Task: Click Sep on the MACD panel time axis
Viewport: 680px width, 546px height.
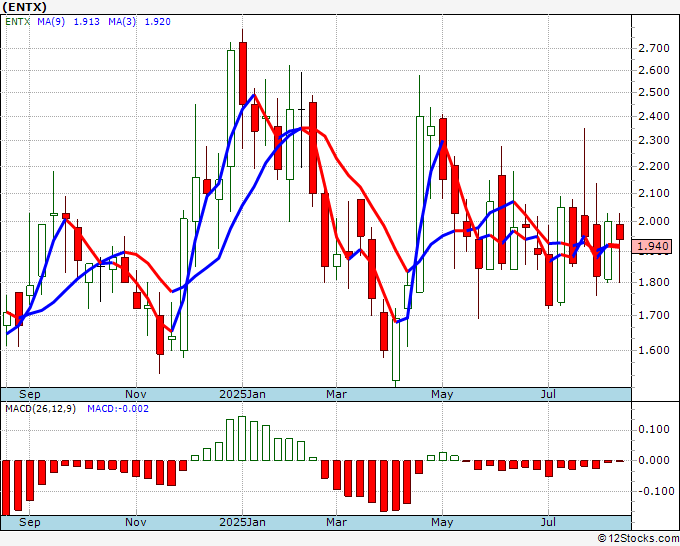Action: pos(29,522)
